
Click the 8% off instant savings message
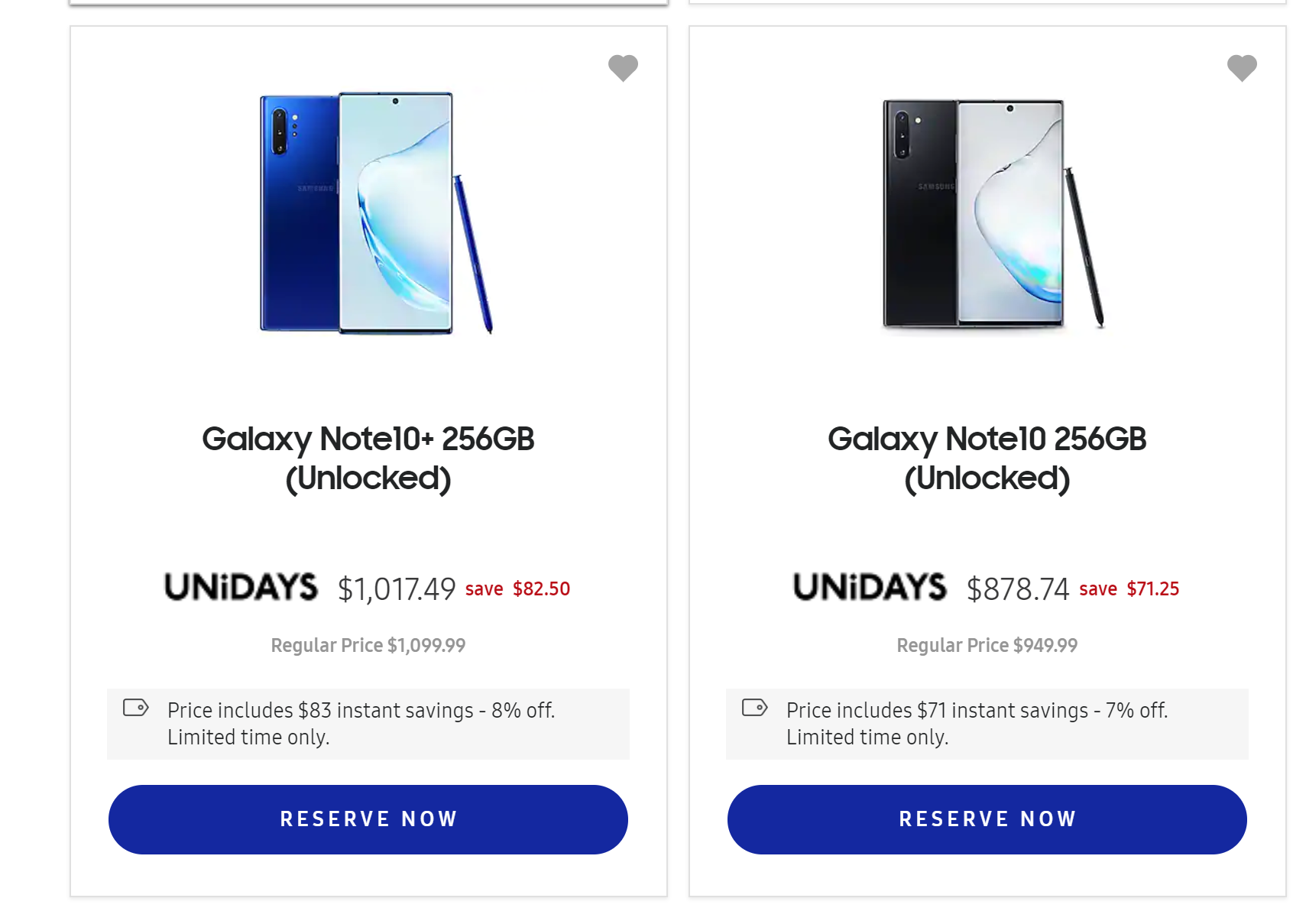click(x=361, y=723)
